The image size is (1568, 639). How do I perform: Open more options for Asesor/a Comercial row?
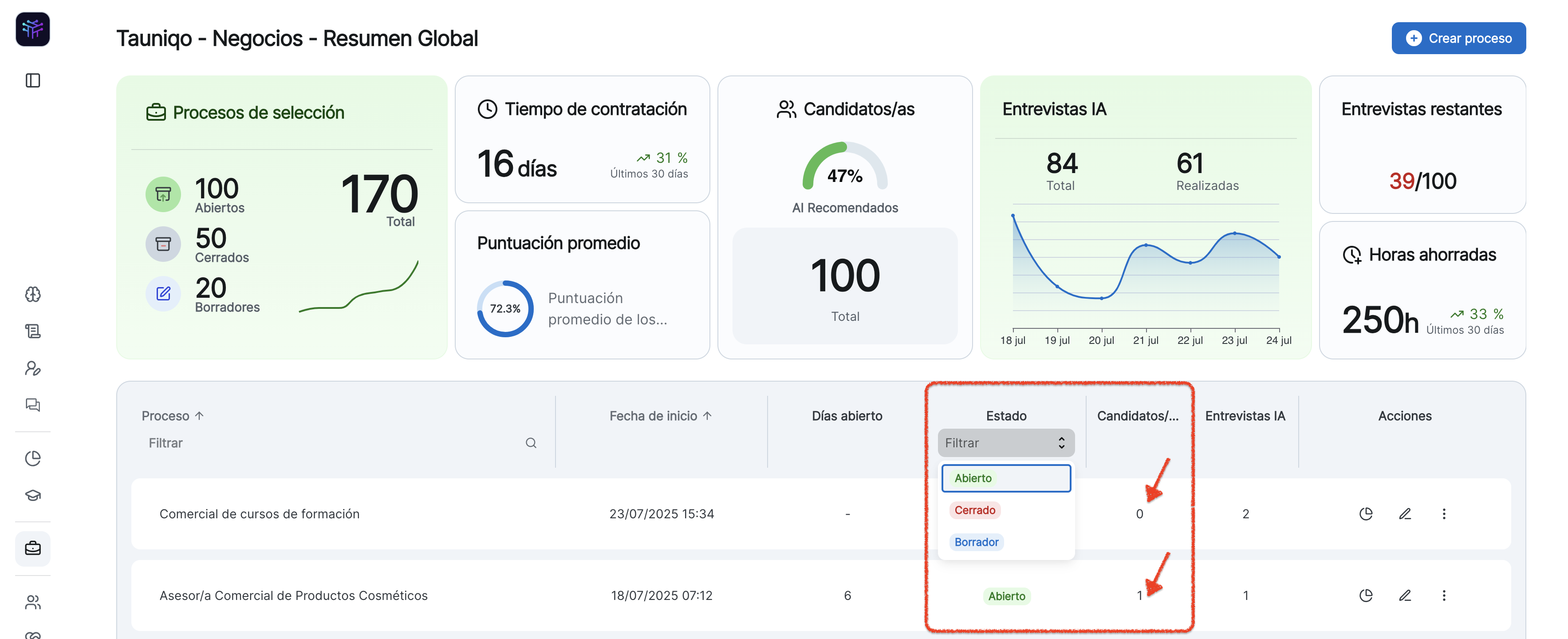[x=1444, y=595]
